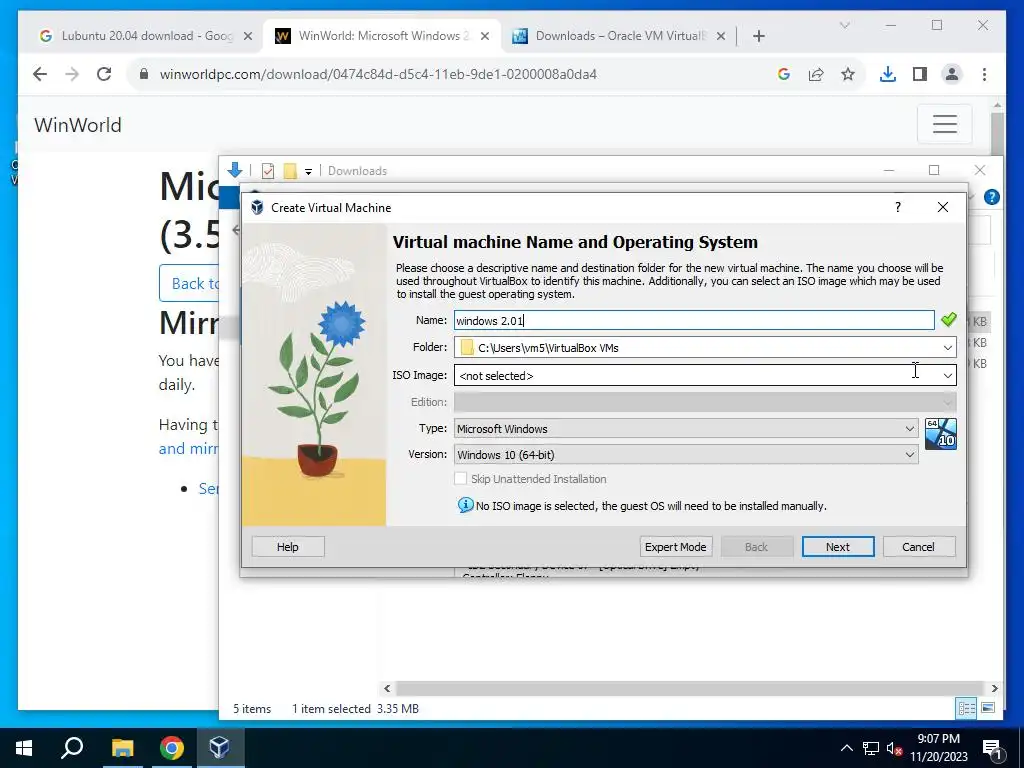Image resolution: width=1024 pixels, height=768 pixels.
Task: Click the share page icon in the address bar
Action: coord(816,74)
